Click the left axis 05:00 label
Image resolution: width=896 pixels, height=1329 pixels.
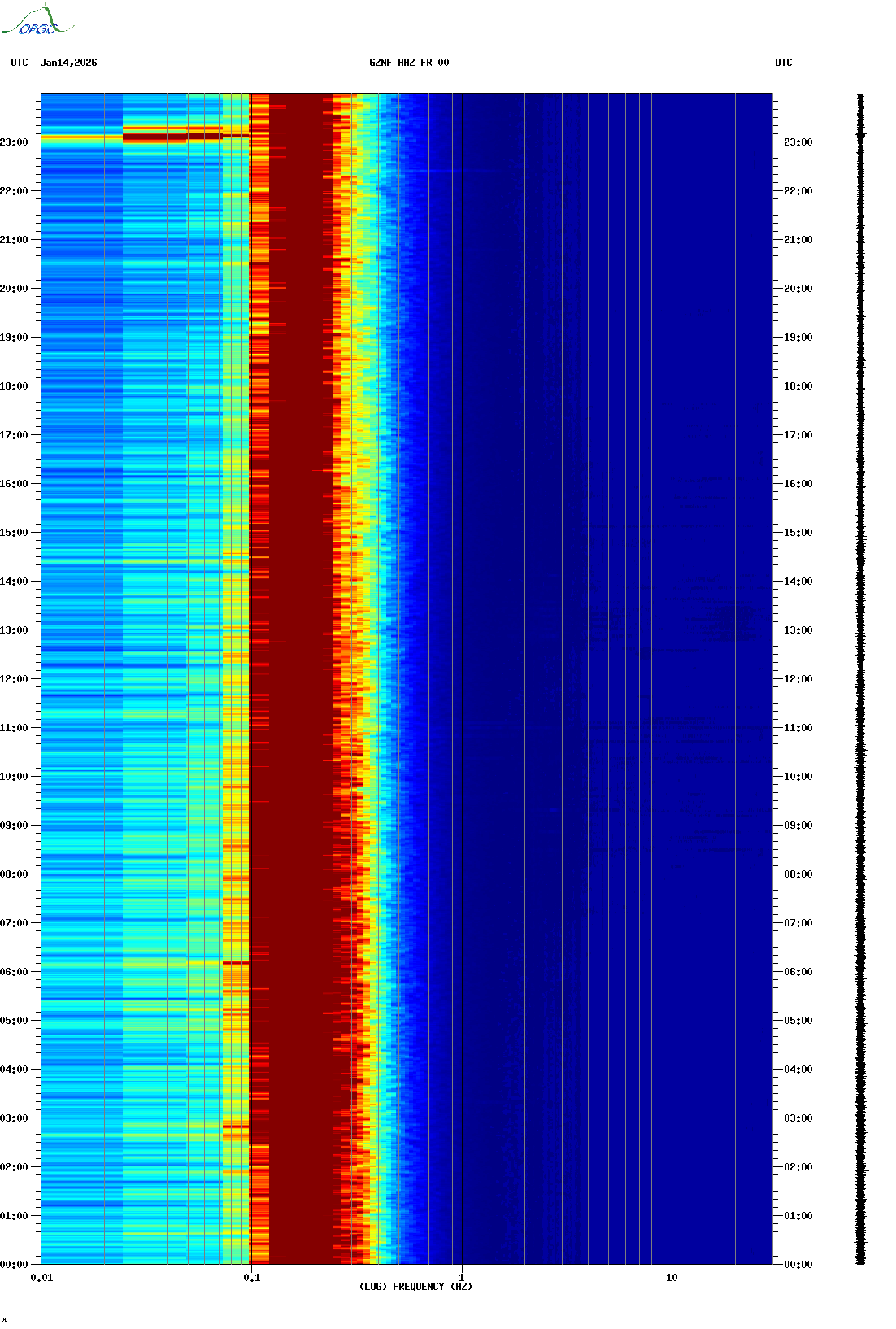(x=14, y=1021)
